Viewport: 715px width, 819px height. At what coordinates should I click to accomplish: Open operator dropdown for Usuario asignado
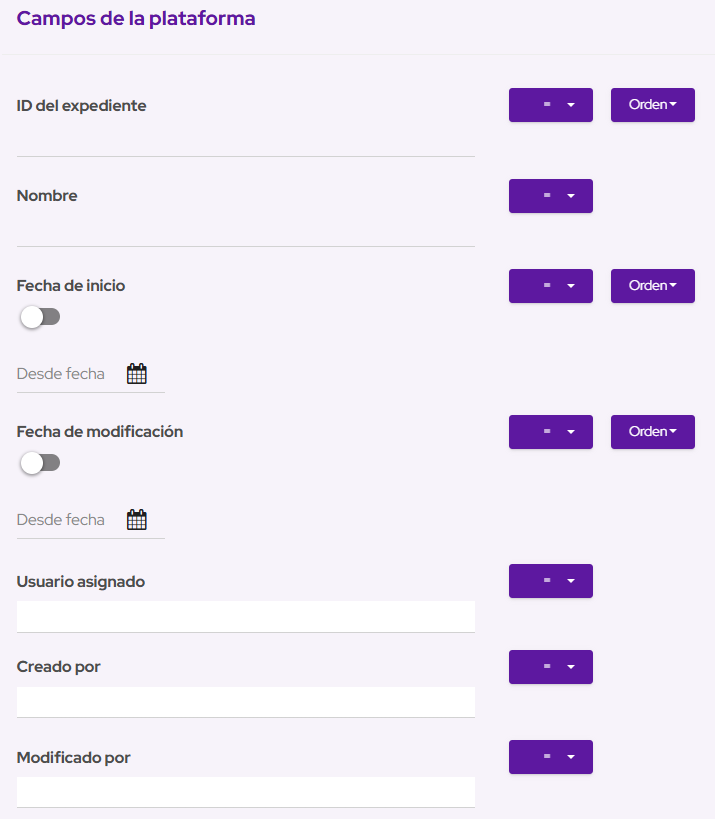(551, 581)
